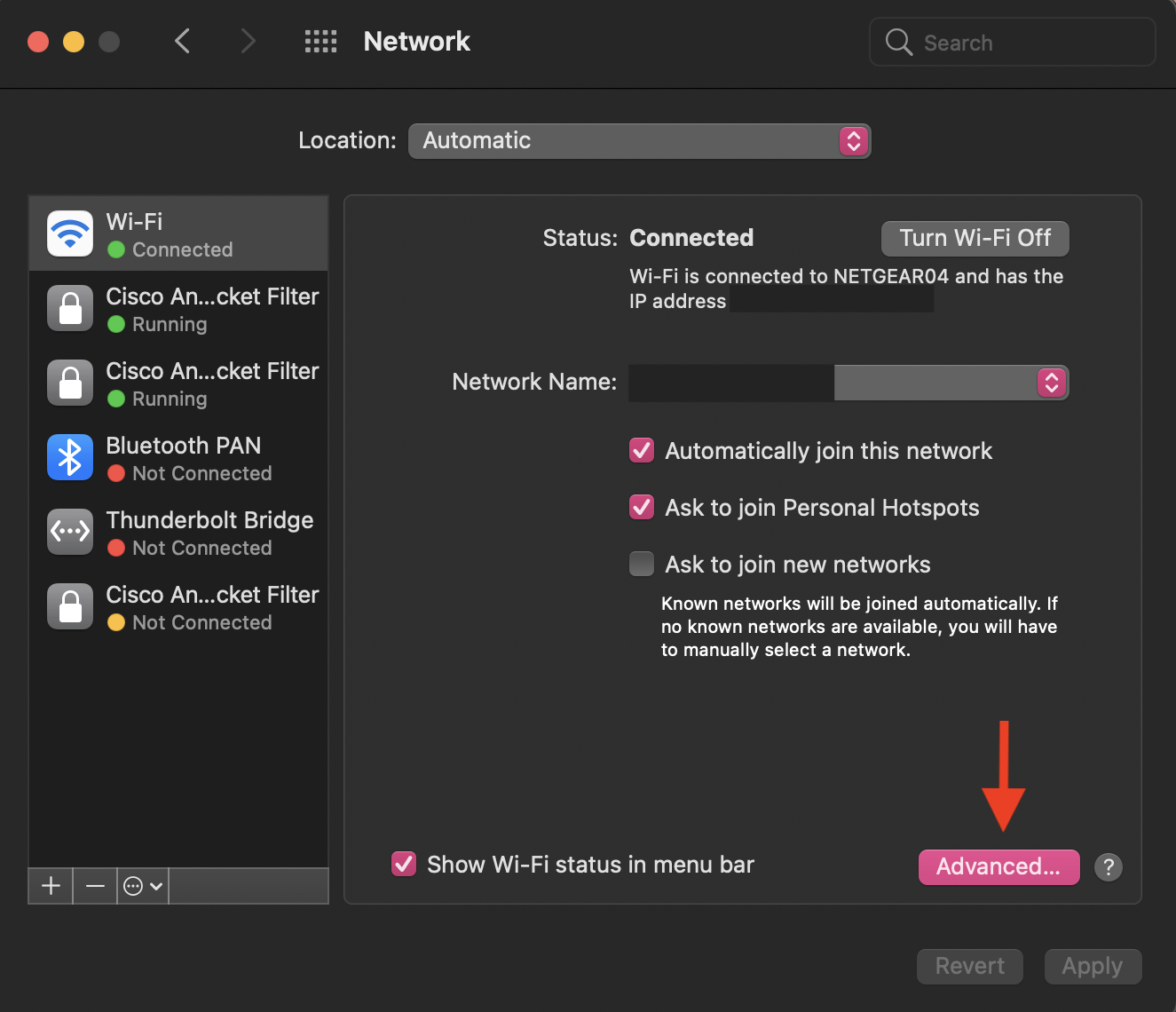
Task: Disable Automatically join this network
Action: point(642,451)
